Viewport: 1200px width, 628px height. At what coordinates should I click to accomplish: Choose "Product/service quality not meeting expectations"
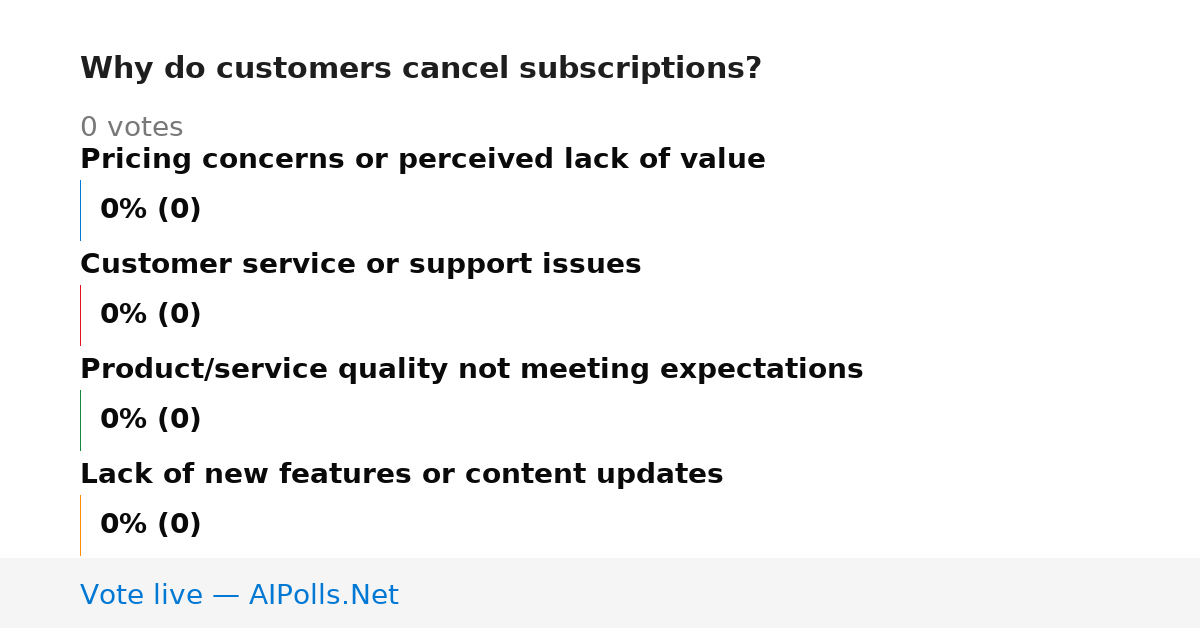click(x=471, y=370)
